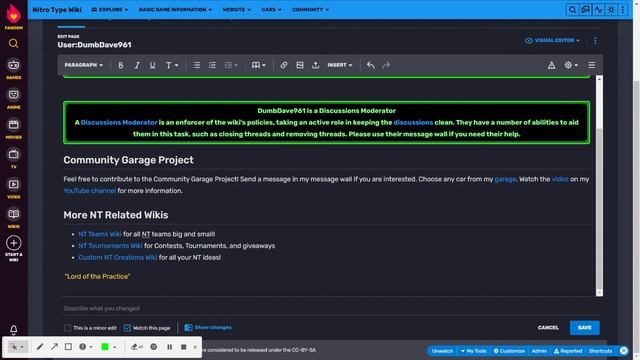The width and height of the screenshot is (640, 360).
Task: Switch editor mode via Visual Editor dropdown
Action: [x=552, y=40]
